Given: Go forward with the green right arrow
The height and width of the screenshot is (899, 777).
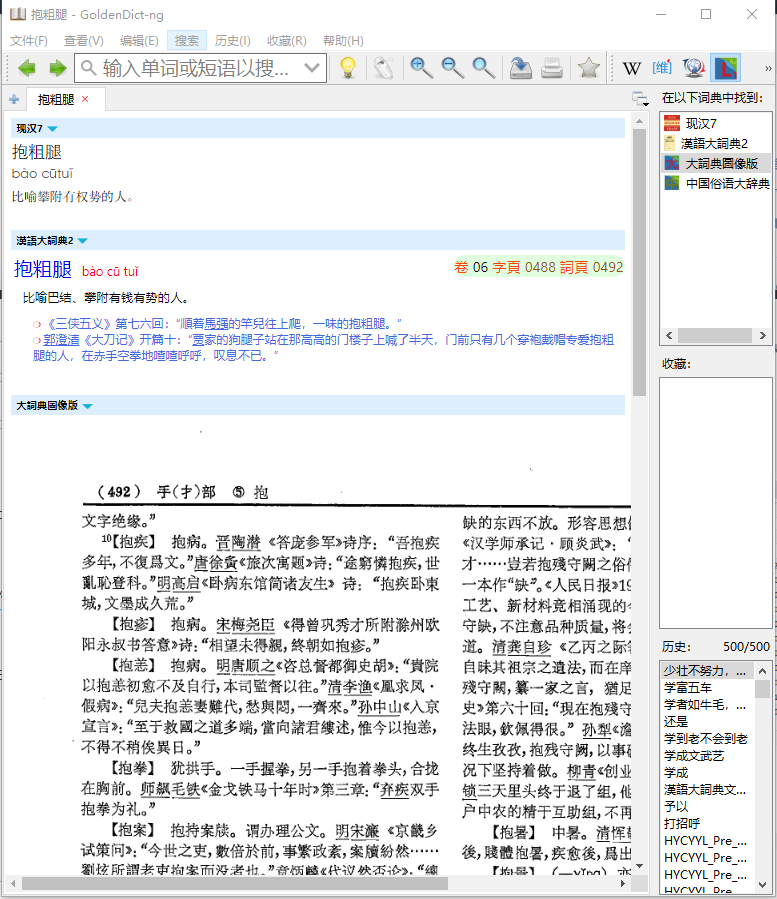Looking at the screenshot, I should [57, 68].
